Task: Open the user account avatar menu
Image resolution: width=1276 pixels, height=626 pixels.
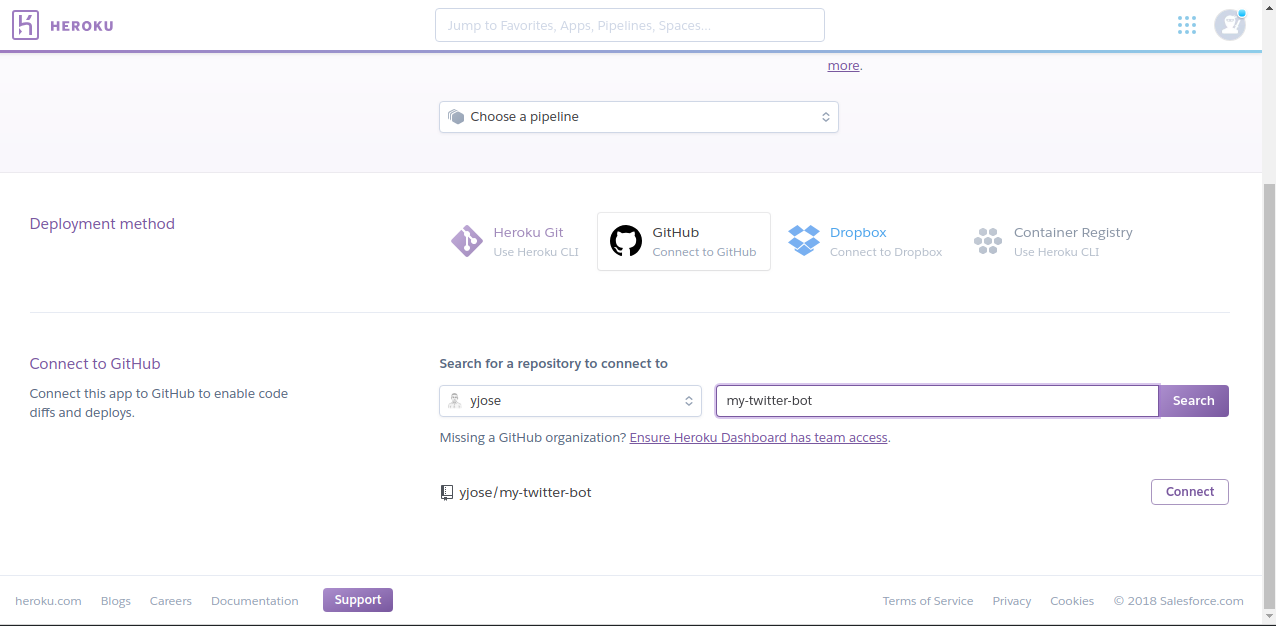Action: pyautogui.click(x=1230, y=25)
